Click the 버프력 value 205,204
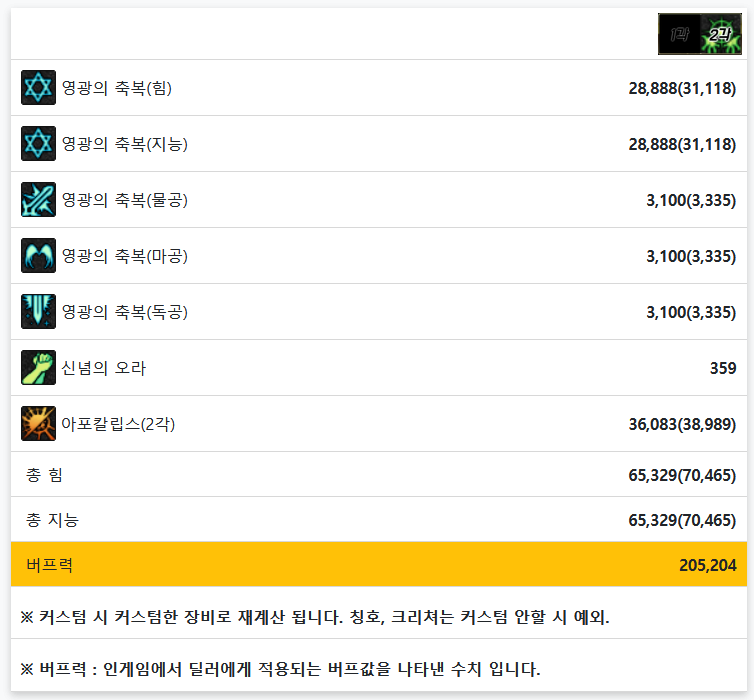Screen dimensions: 754x700 click(x=707, y=565)
